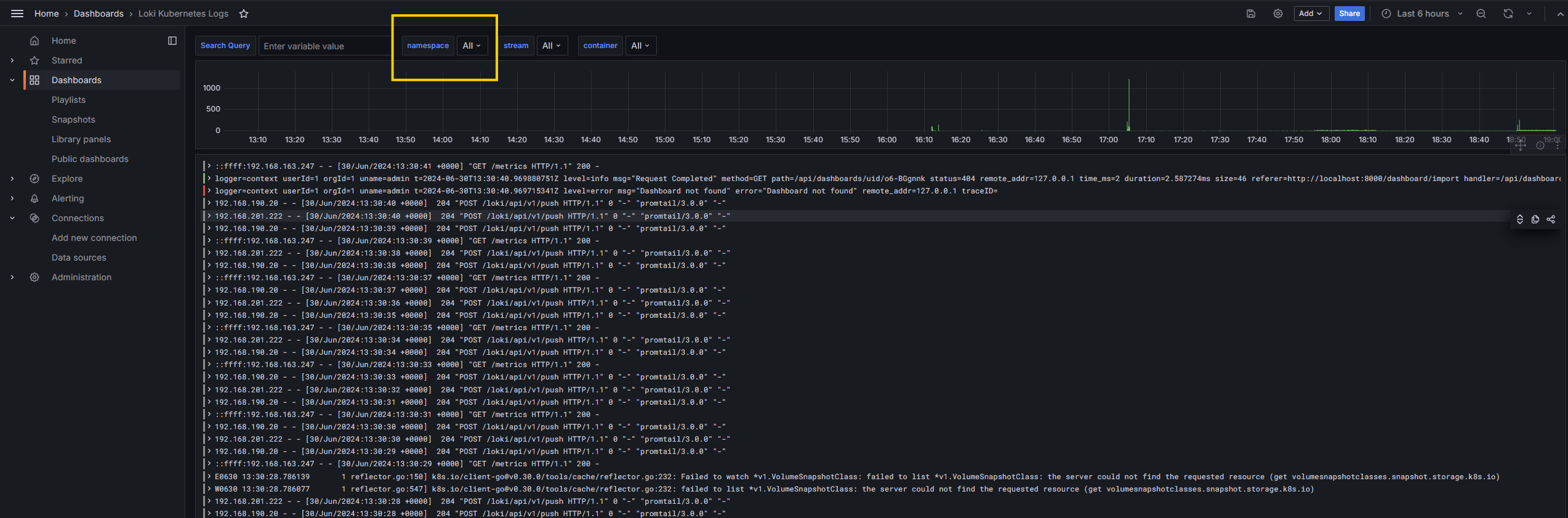This screenshot has height=518, width=1568.
Task: Star the Loki Kubernetes Logs dashboard
Action: [x=244, y=14]
